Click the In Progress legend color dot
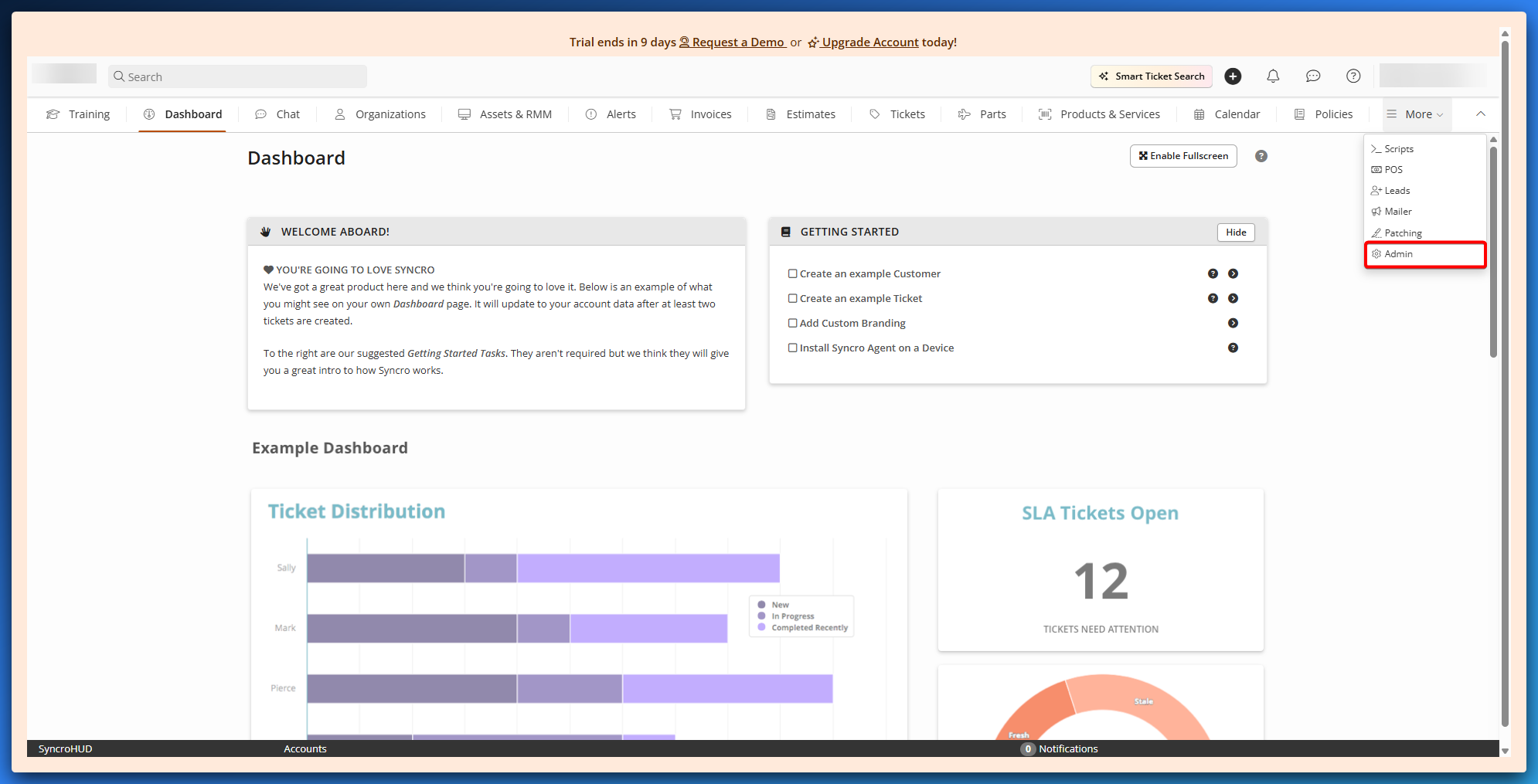The height and width of the screenshot is (784, 1538). point(761,616)
